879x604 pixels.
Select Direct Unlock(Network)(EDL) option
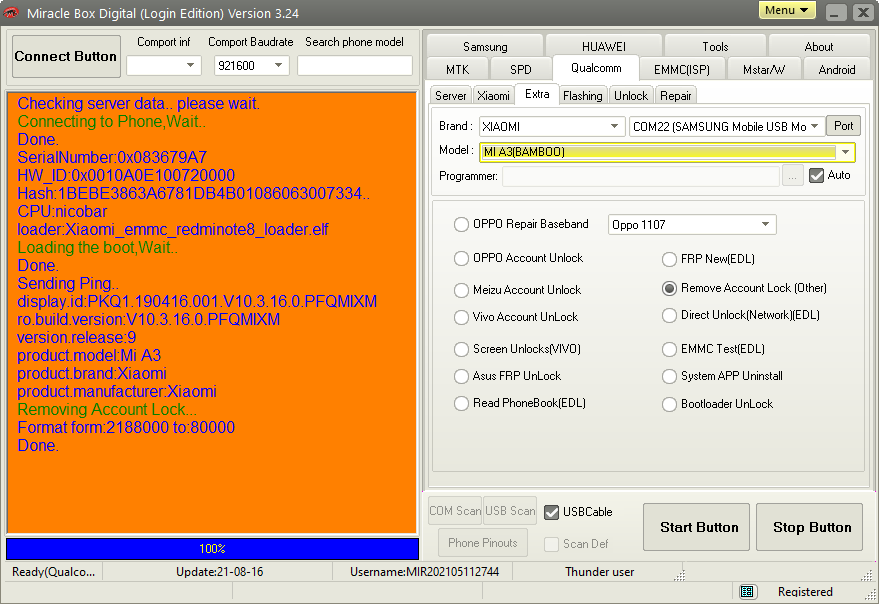click(x=669, y=315)
